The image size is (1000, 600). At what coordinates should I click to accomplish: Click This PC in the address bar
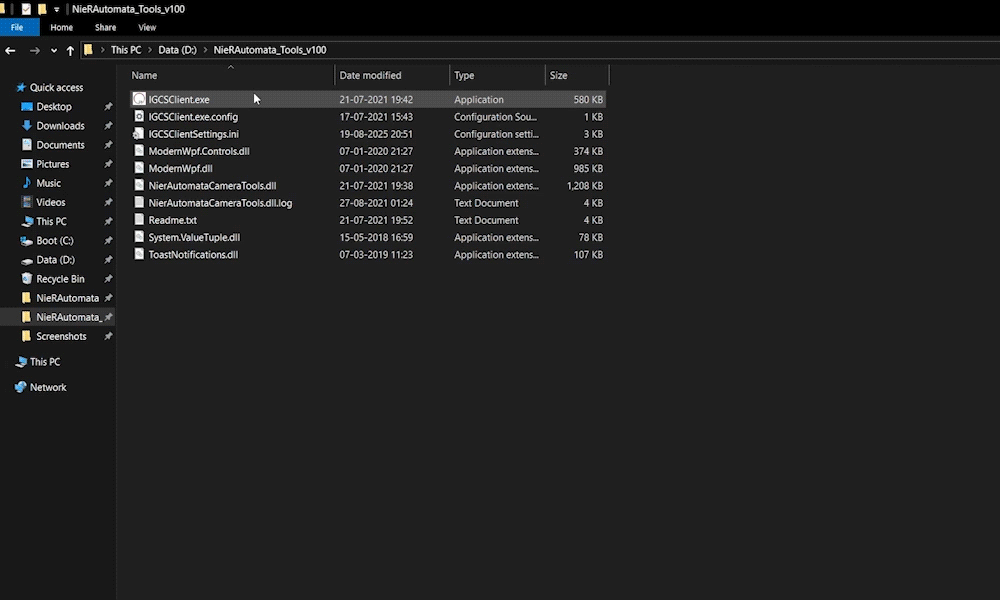click(126, 50)
